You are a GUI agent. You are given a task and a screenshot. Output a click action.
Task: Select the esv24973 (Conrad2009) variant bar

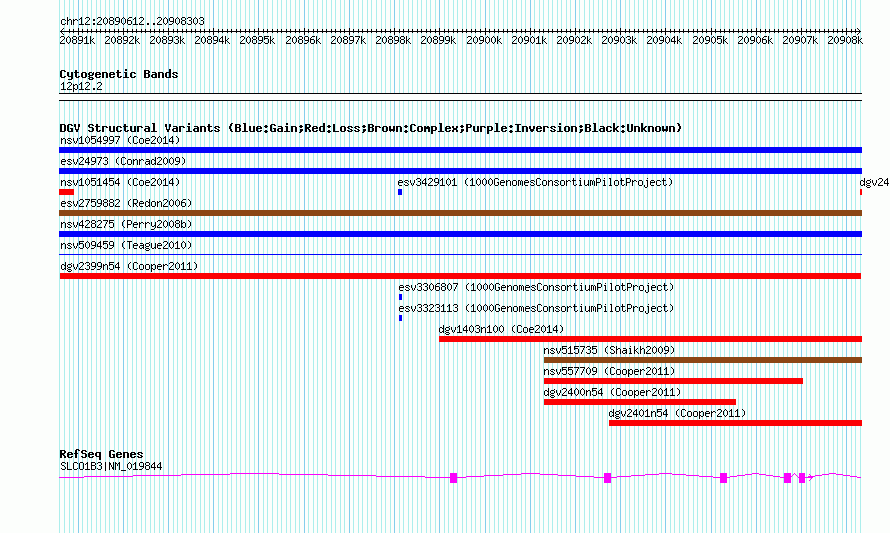(x=460, y=171)
